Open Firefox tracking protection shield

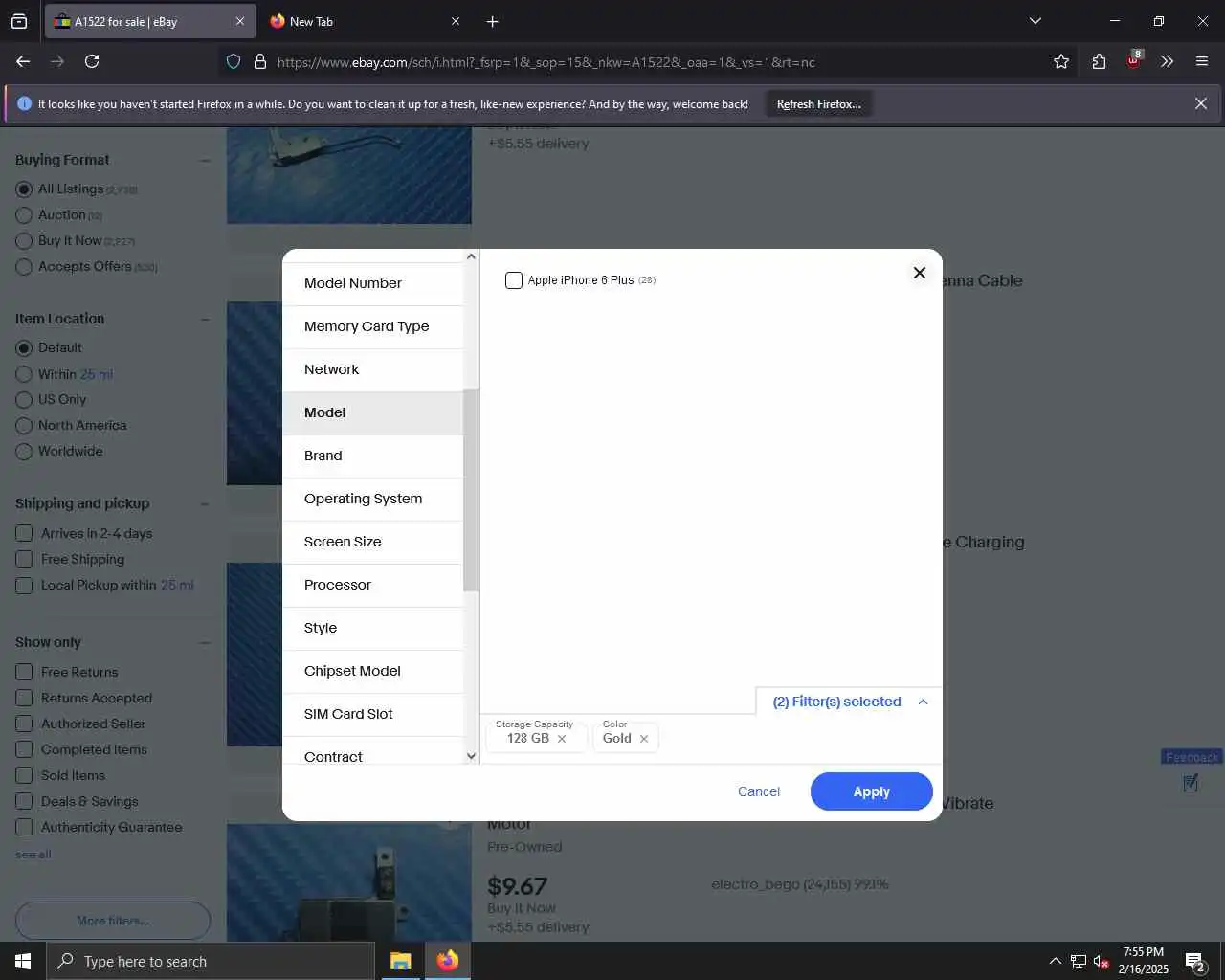tap(234, 62)
